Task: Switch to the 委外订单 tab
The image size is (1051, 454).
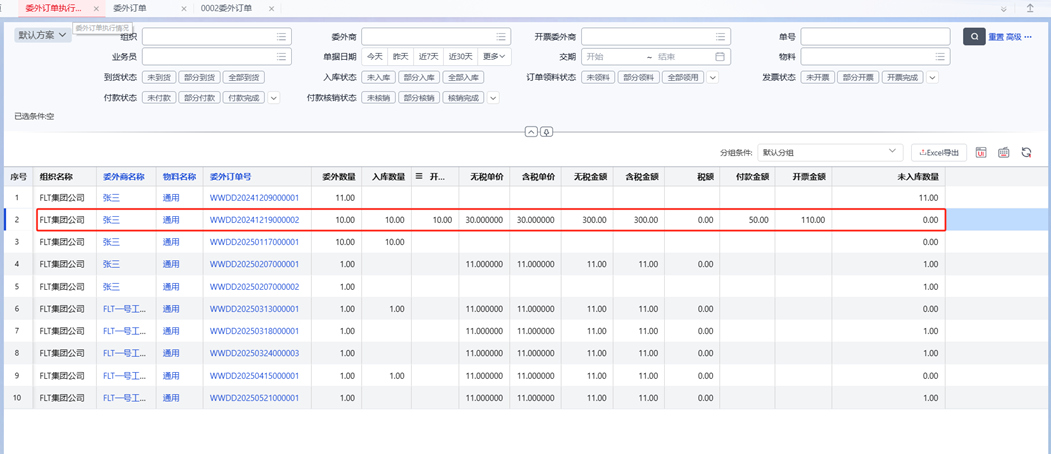Action: click(131, 9)
